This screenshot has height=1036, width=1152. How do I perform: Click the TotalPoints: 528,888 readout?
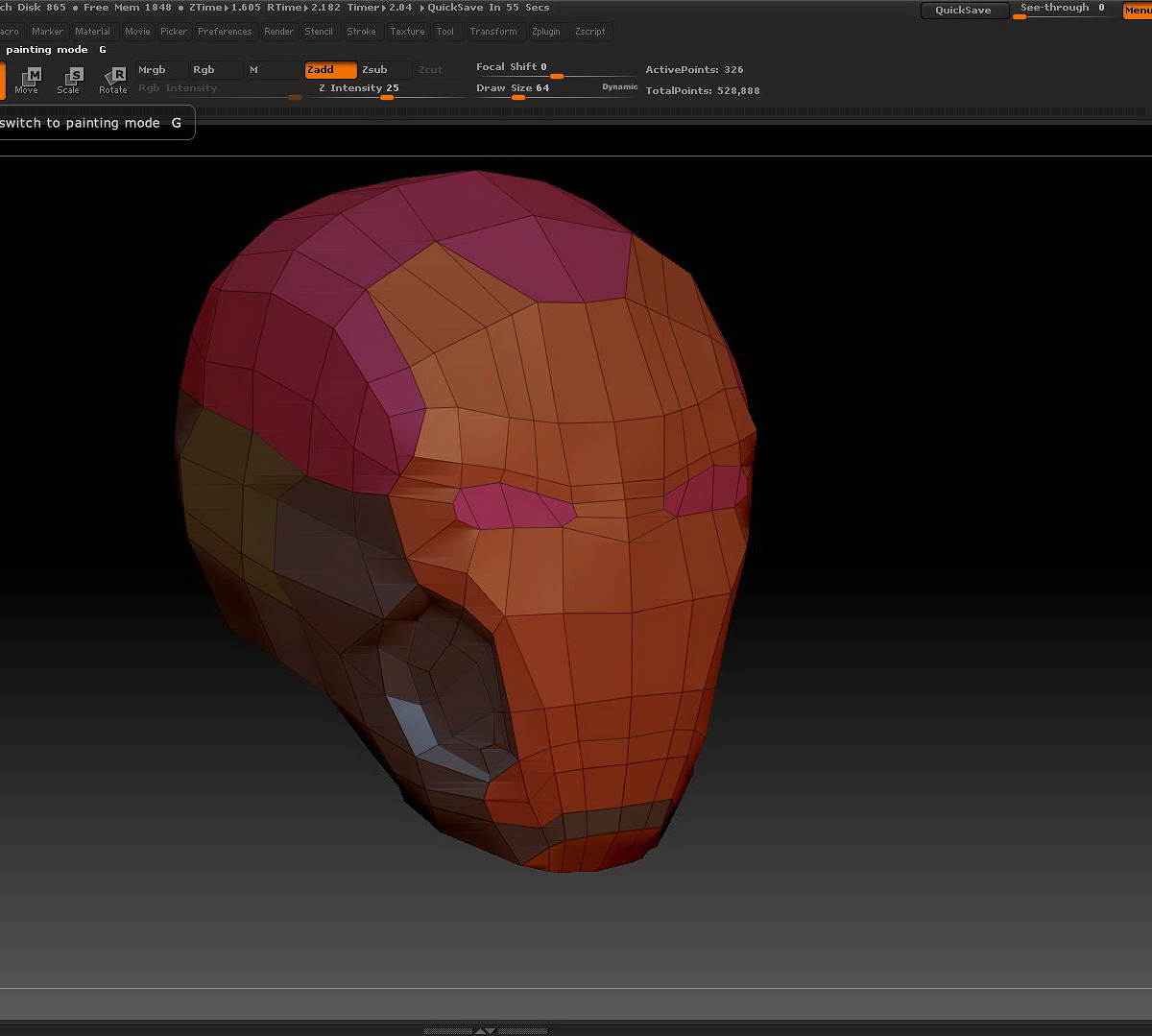click(703, 91)
